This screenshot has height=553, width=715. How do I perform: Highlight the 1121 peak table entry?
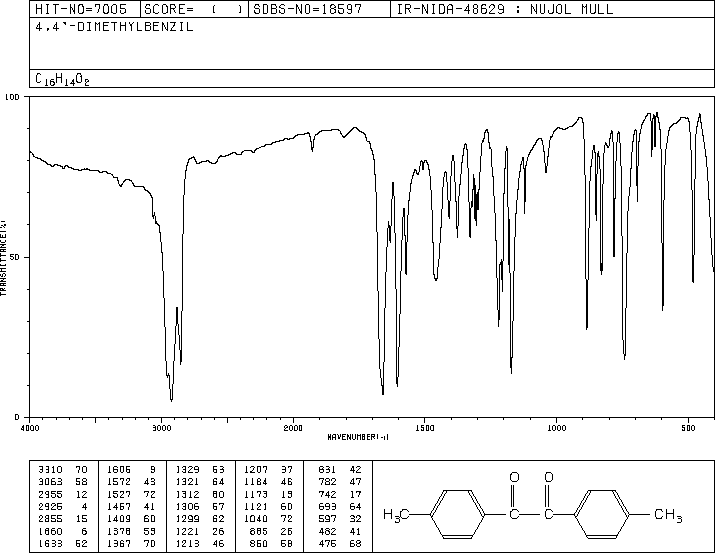click(x=256, y=506)
